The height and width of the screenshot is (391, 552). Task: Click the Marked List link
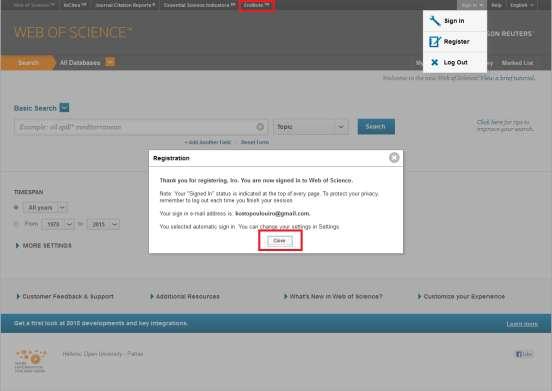tap(517, 63)
